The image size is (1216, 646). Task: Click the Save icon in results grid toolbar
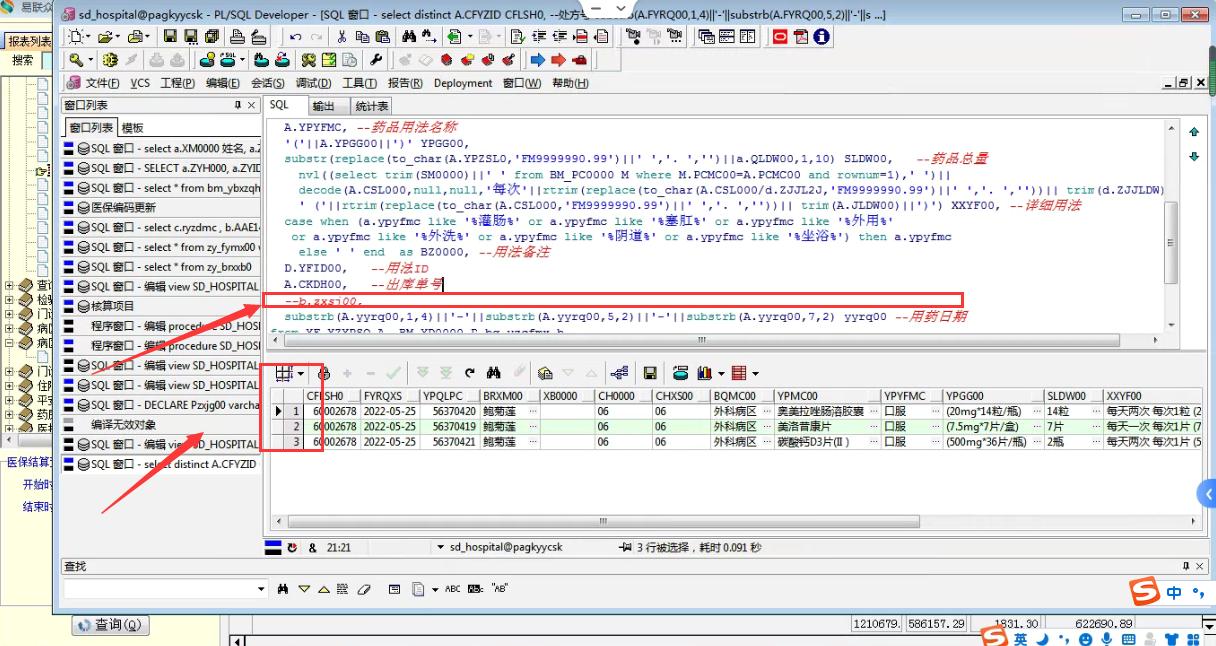650,373
